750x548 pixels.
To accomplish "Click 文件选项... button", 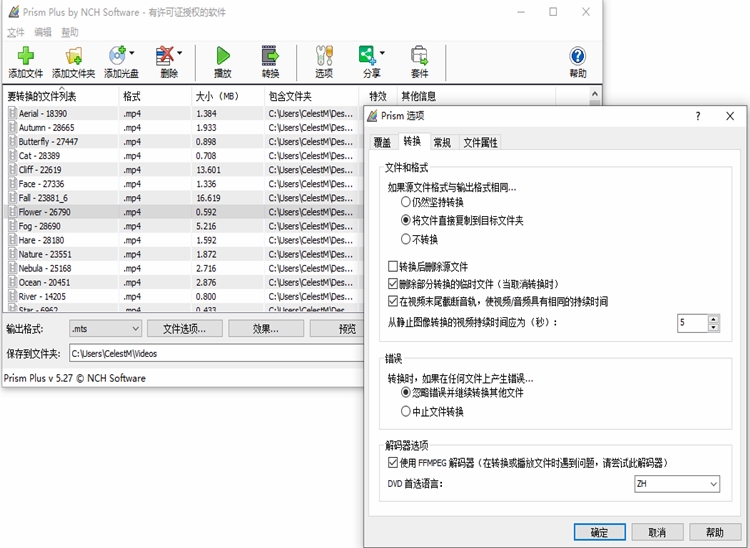I will [185, 329].
